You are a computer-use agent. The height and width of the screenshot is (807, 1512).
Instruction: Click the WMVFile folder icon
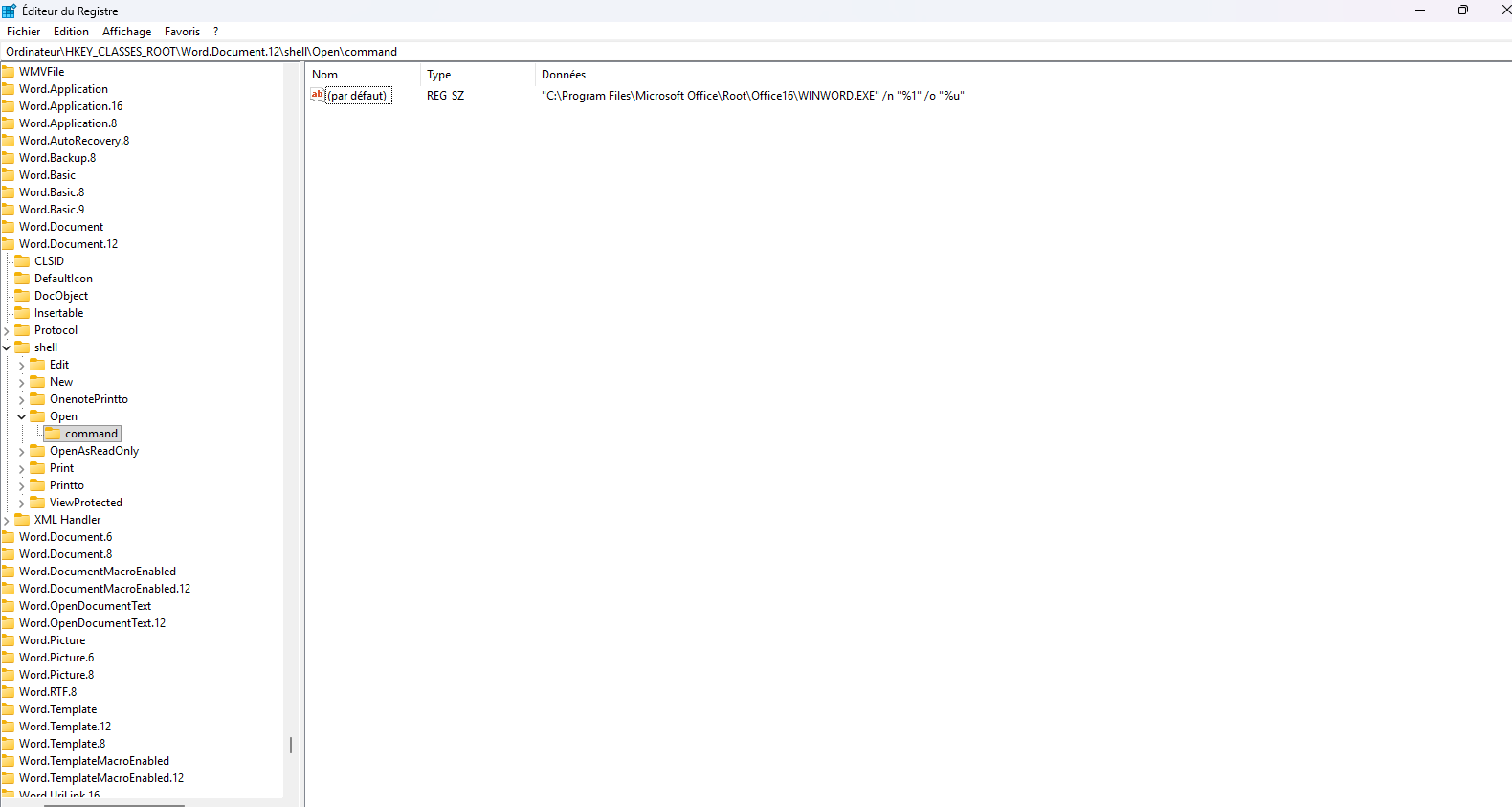[8, 72]
